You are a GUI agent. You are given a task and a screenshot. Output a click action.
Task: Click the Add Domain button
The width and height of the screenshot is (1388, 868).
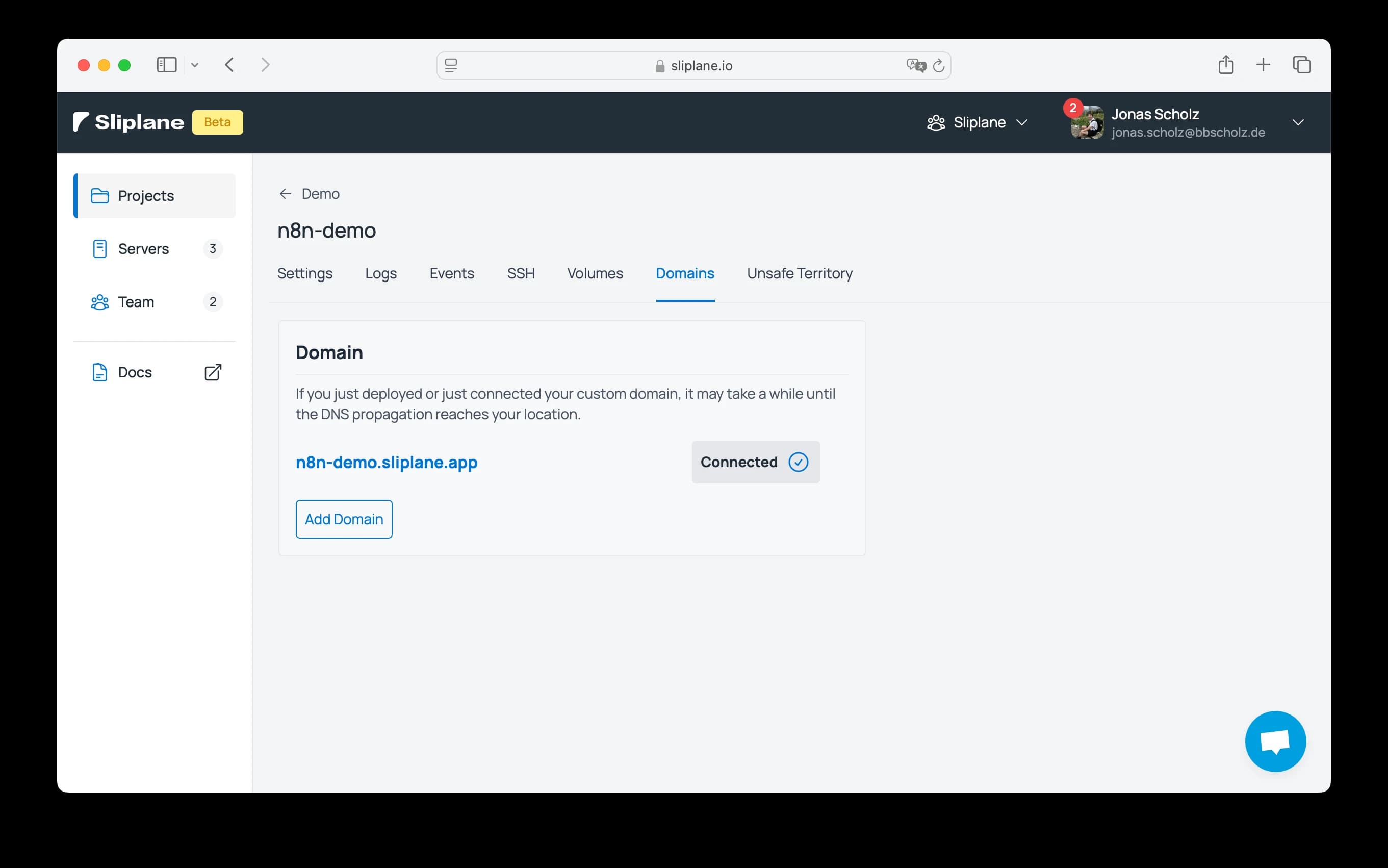(x=344, y=519)
